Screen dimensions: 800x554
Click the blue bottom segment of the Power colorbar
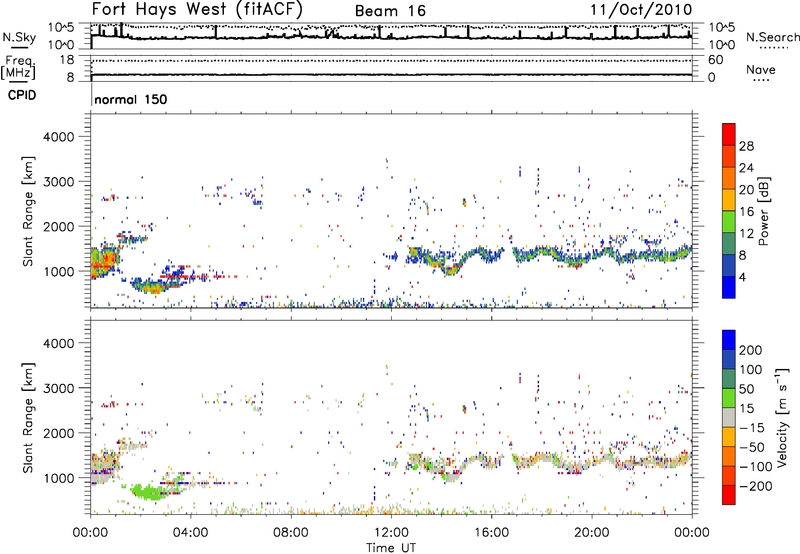[x=729, y=287]
